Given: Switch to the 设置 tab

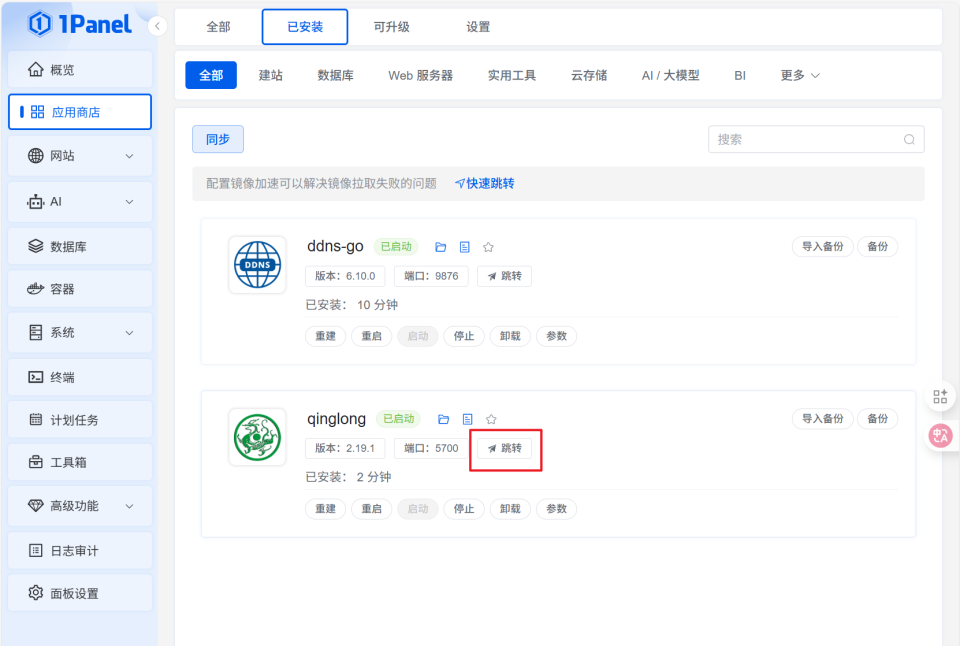Looking at the screenshot, I should tap(478, 27).
